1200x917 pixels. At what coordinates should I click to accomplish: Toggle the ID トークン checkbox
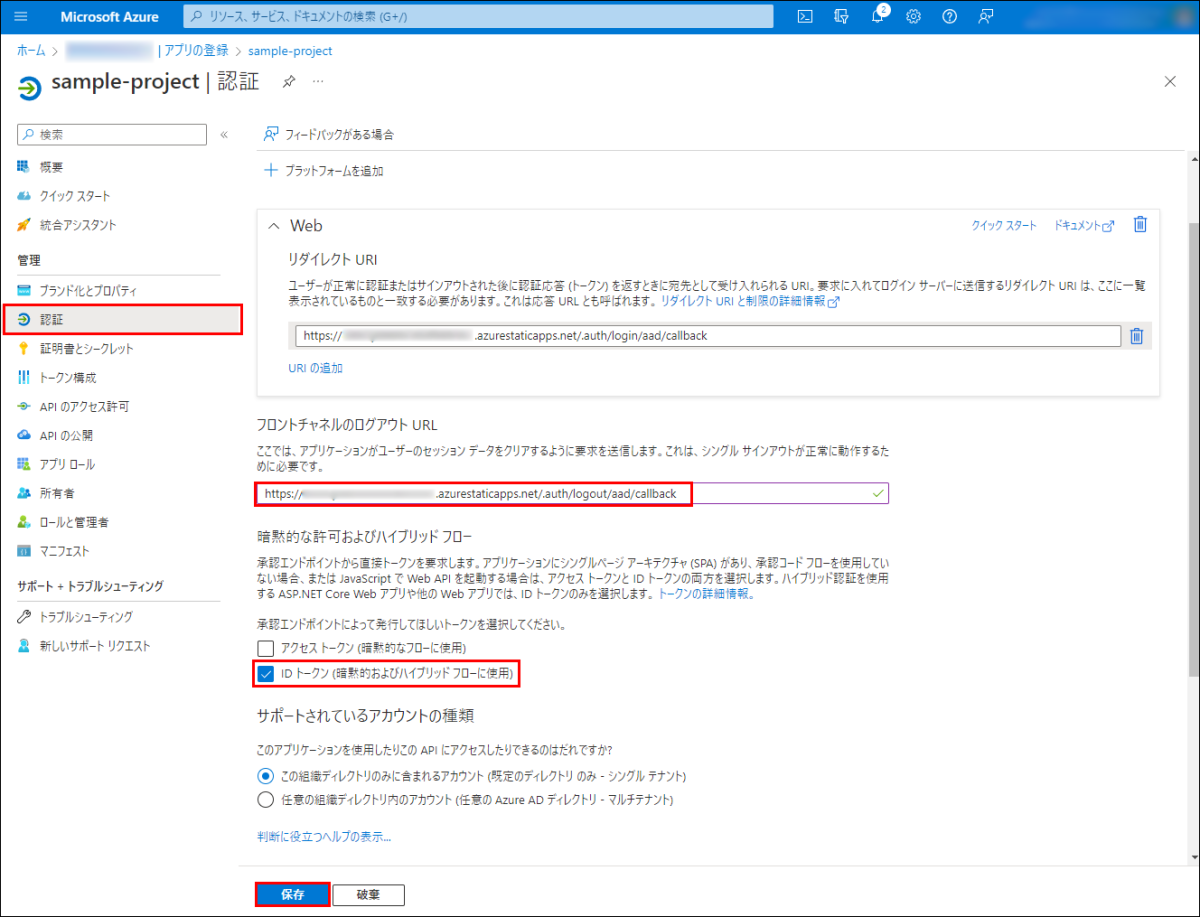pyautogui.click(x=266, y=674)
